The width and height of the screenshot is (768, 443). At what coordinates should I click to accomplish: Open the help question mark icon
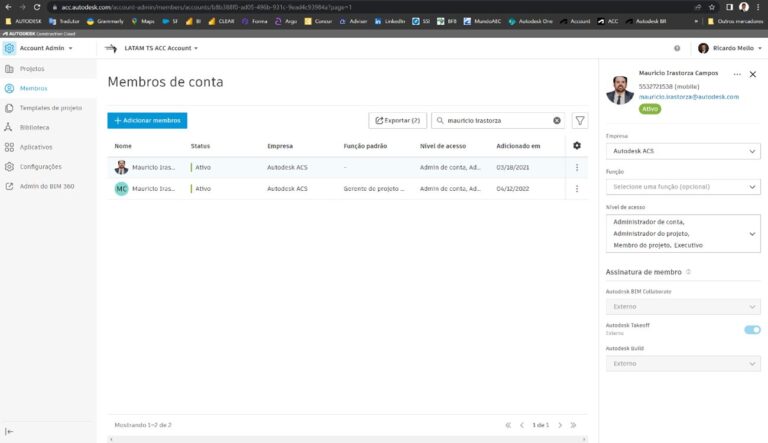click(x=677, y=48)
